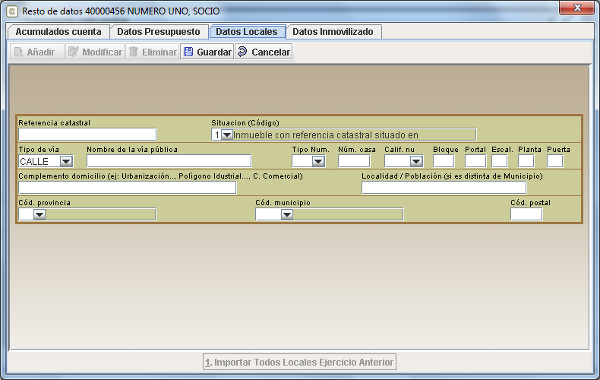The width and height of the screenshot is (600, 380).
Task: Expand the Cód. municipio dropdown
Action: point(287,214)
